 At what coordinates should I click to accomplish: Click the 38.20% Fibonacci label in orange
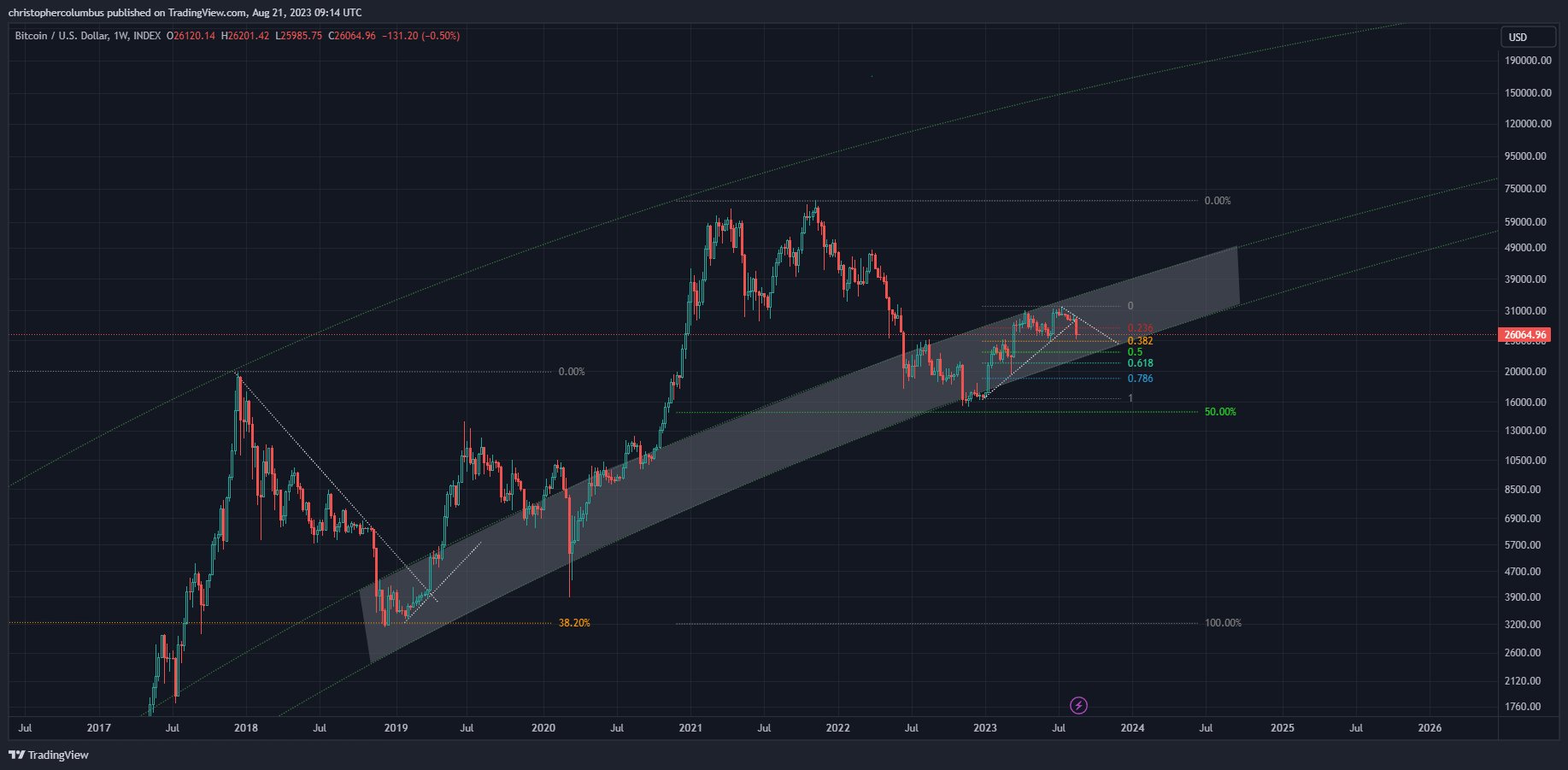(574, 623)
